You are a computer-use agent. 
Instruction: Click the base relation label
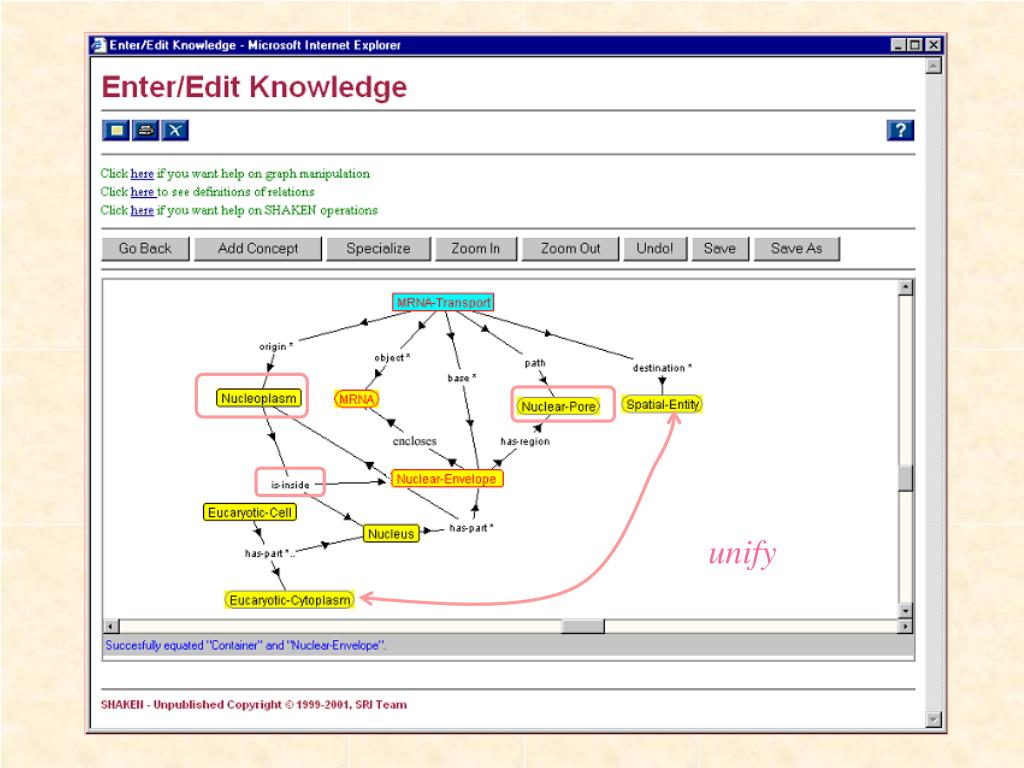point(462,377)
